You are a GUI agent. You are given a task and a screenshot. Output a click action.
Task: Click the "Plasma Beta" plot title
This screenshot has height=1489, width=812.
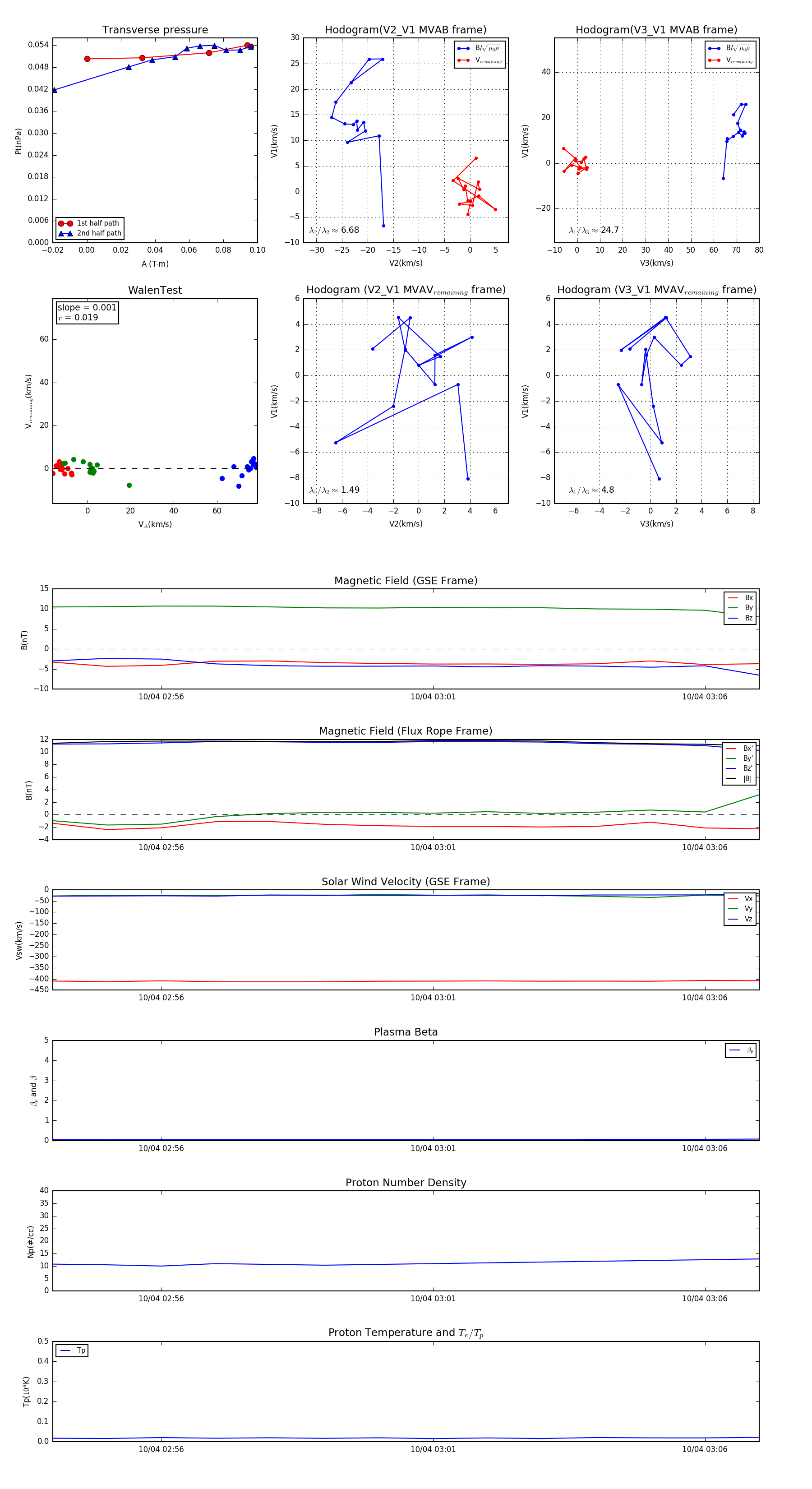406,1032
